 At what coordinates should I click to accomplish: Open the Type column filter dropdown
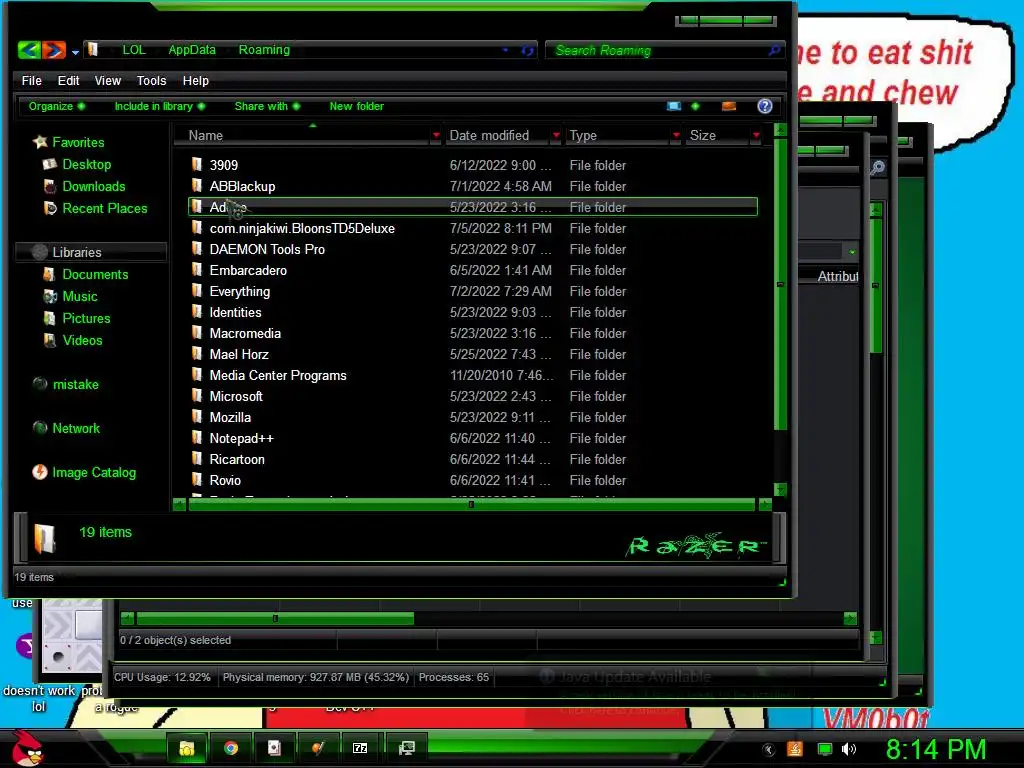pyautogui.click(x=676, y=135)
